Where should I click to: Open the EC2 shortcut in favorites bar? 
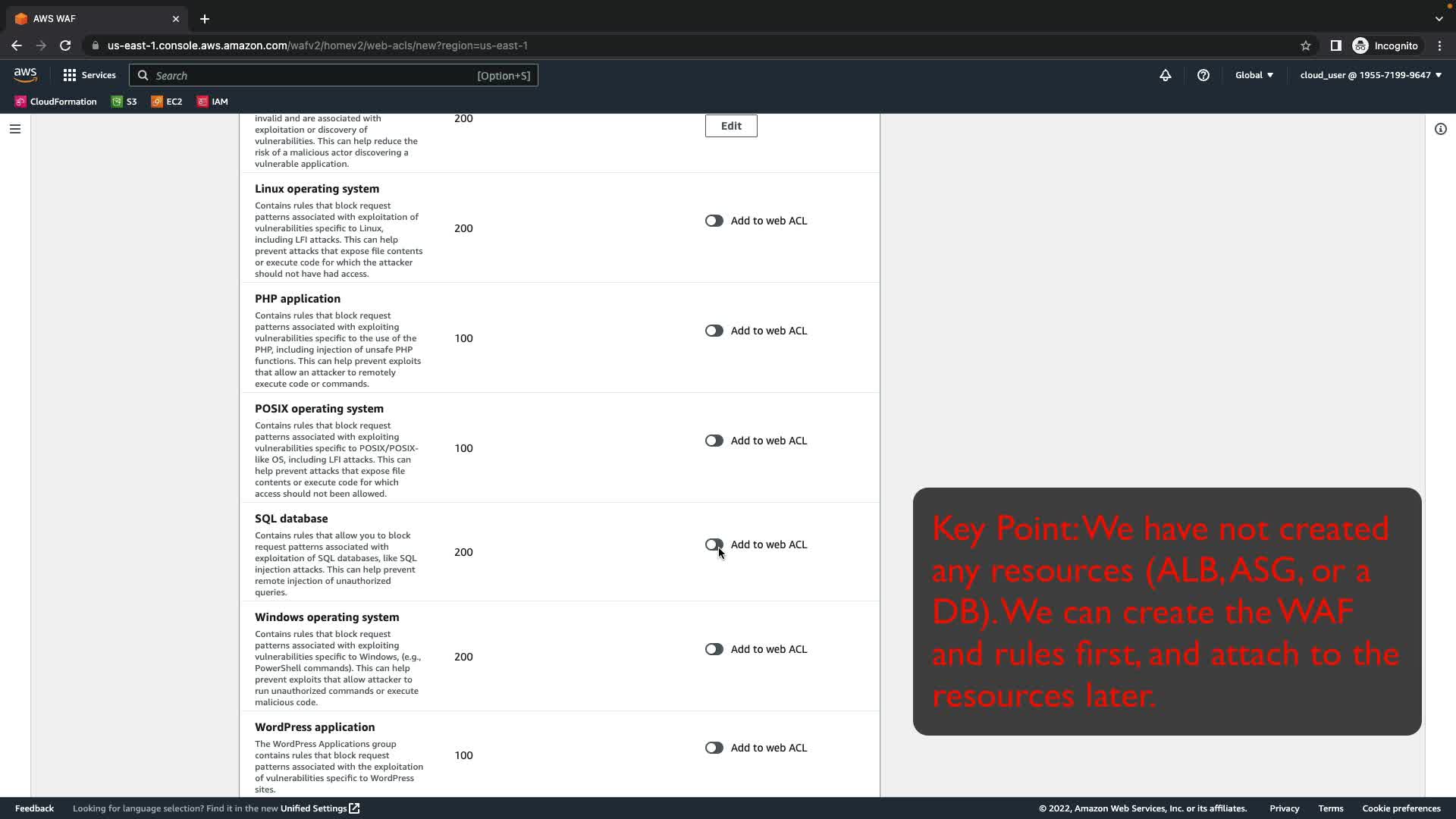tap(167, 102)
